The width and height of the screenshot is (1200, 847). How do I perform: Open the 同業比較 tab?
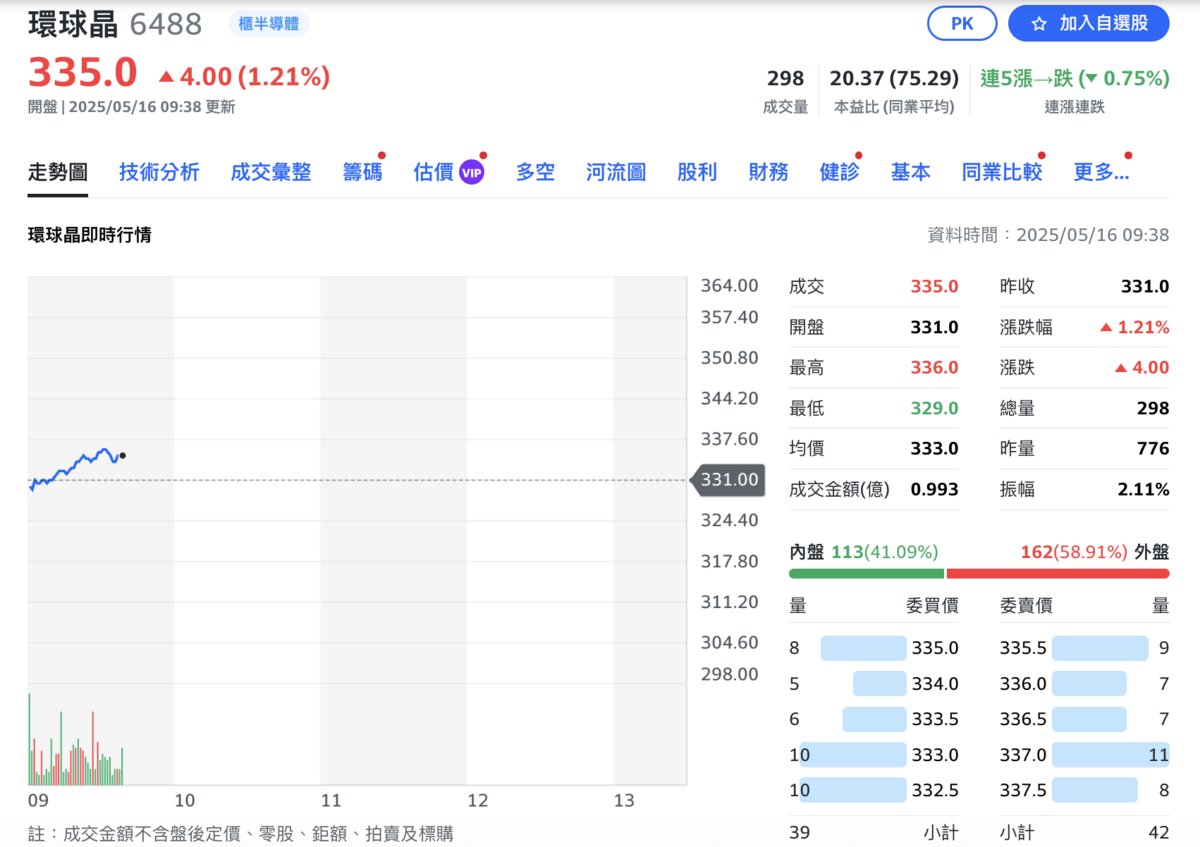1001,172
